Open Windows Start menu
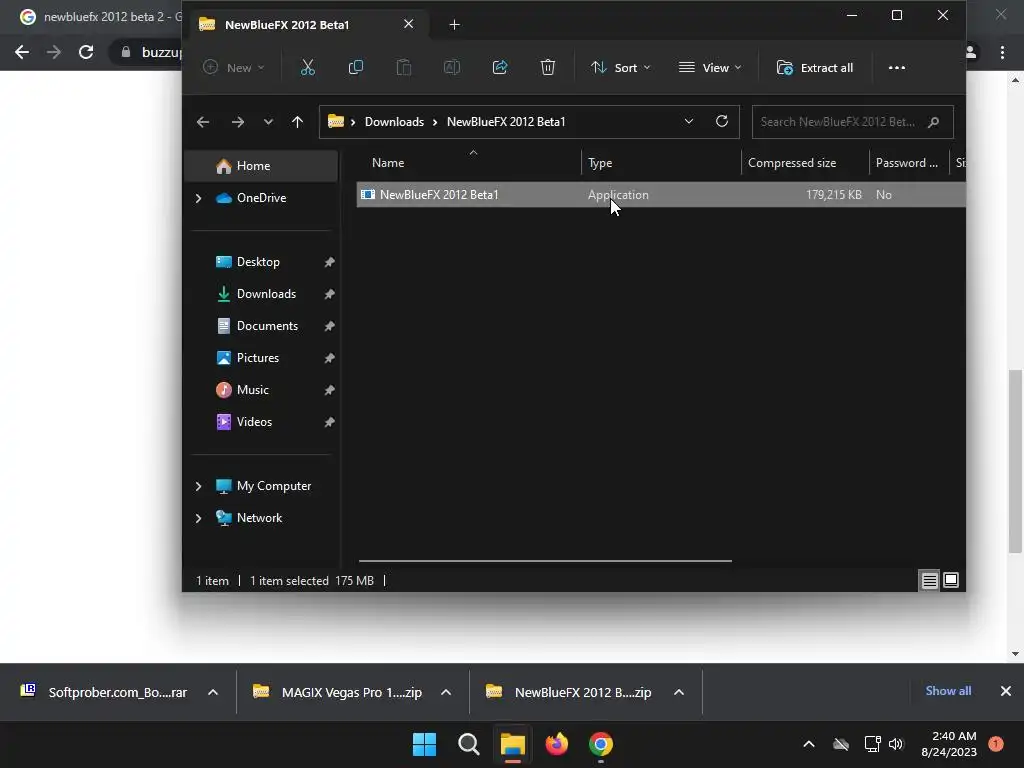 424,744
